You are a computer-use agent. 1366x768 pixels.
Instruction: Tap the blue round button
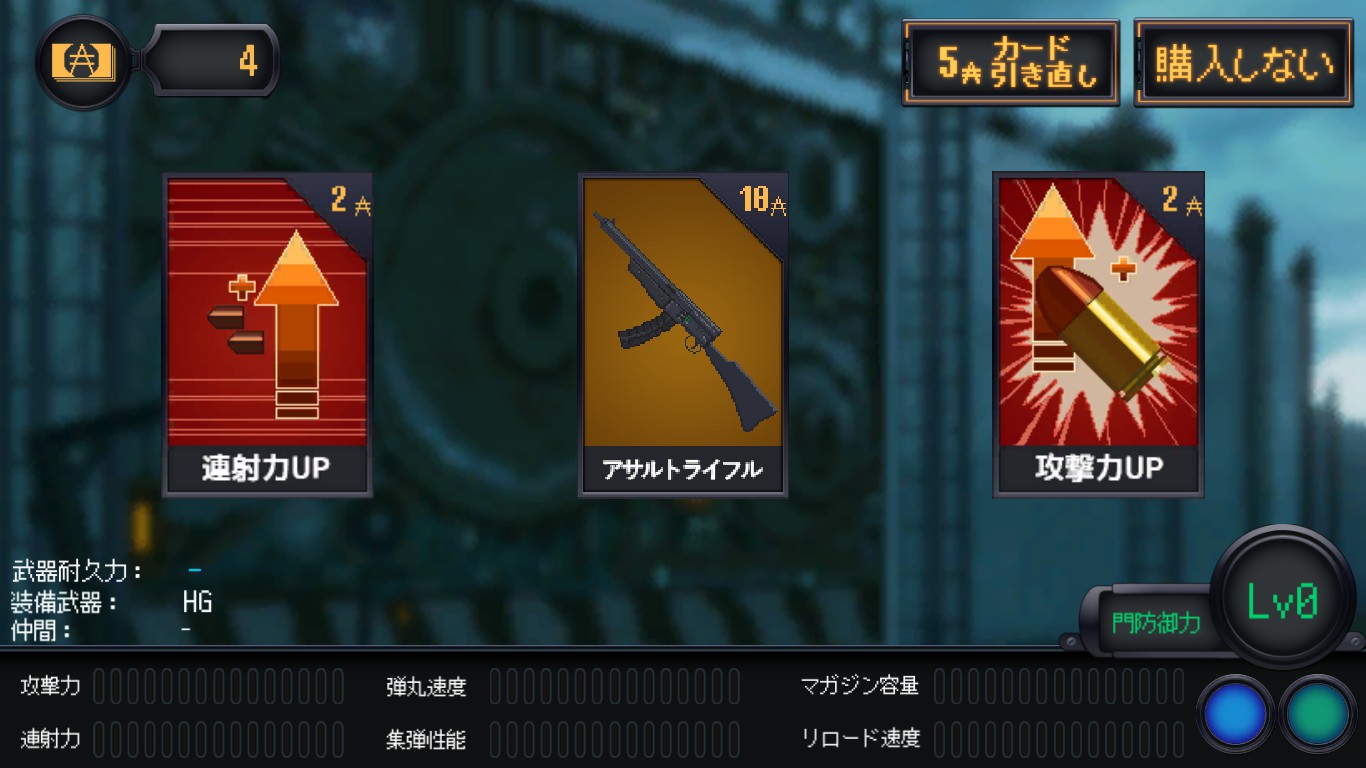1236,713
